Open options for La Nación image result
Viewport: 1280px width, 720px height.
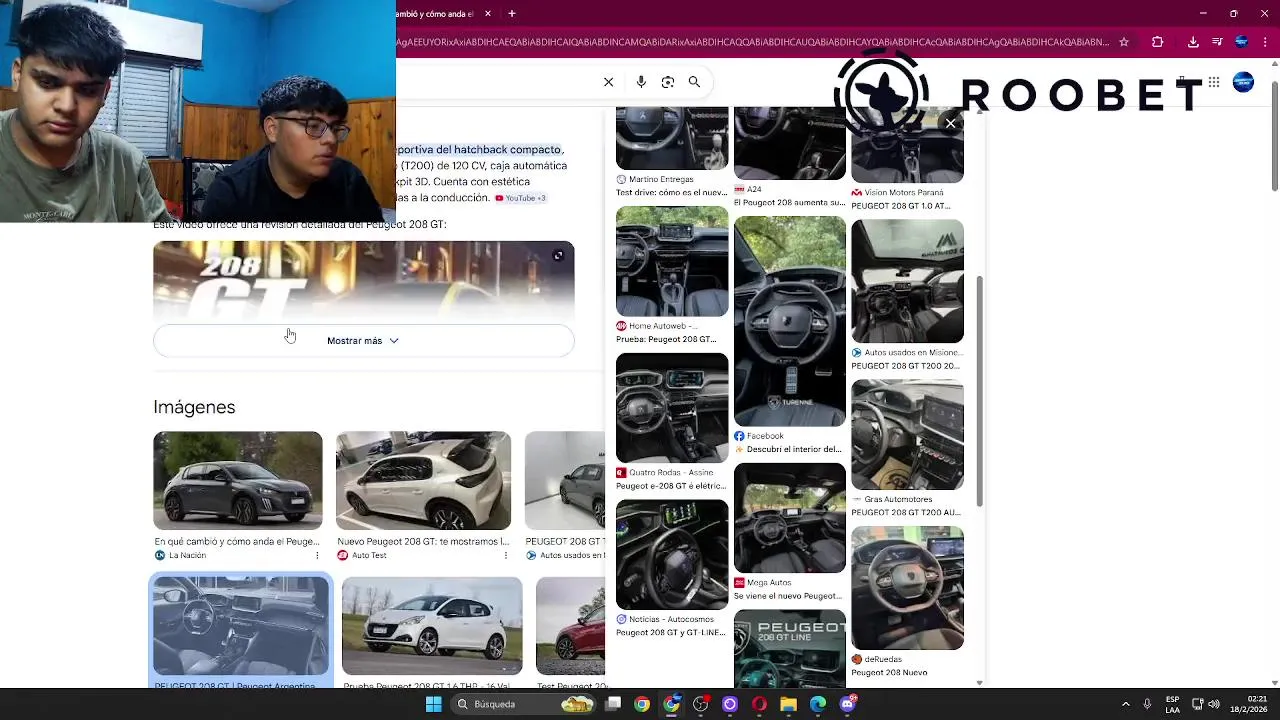(317, 555)
